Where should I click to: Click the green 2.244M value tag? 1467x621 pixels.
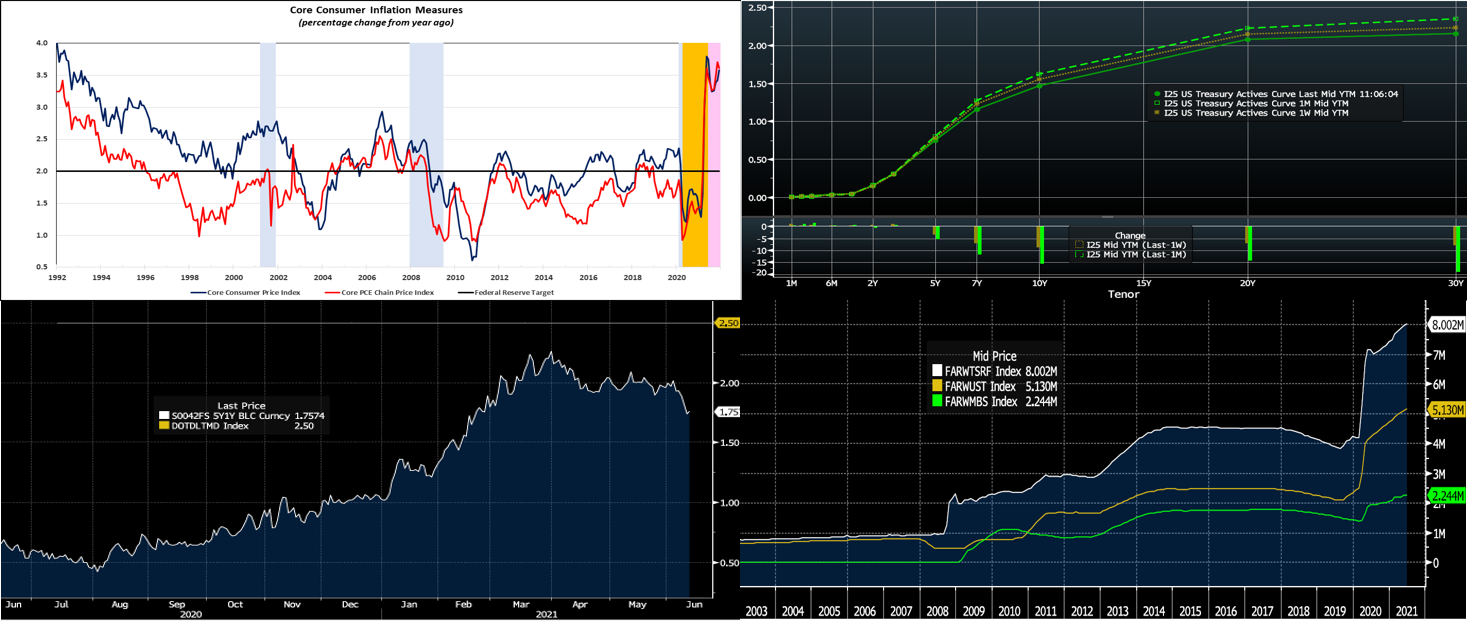(1445, 496)
